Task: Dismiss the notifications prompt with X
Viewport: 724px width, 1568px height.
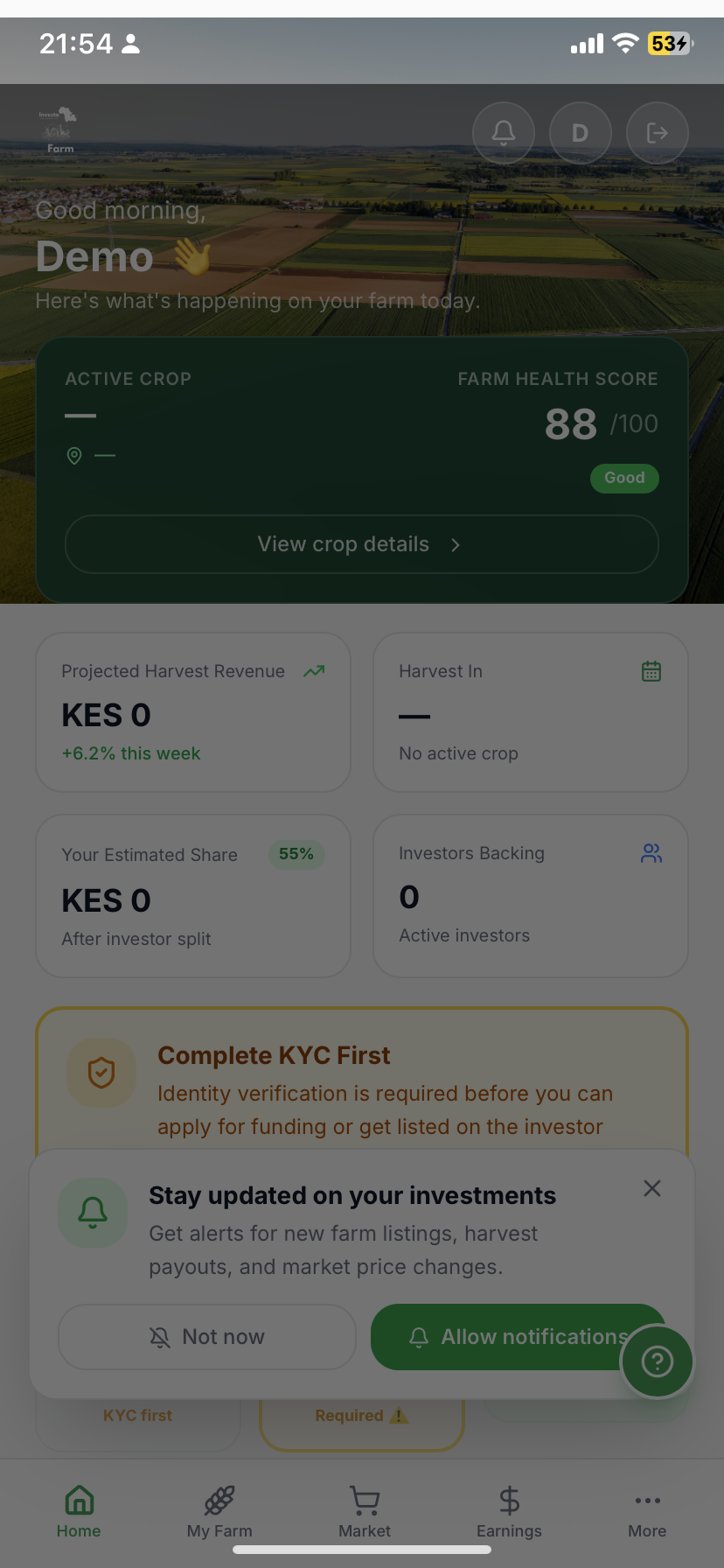Action: 652,1188
